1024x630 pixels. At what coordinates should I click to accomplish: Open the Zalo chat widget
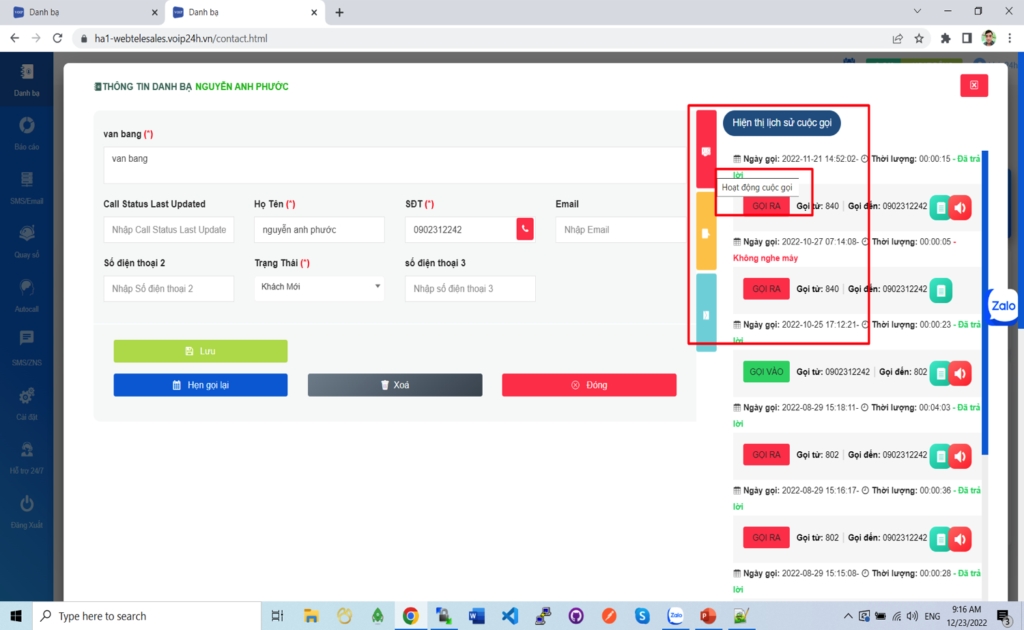point(1002,305)
